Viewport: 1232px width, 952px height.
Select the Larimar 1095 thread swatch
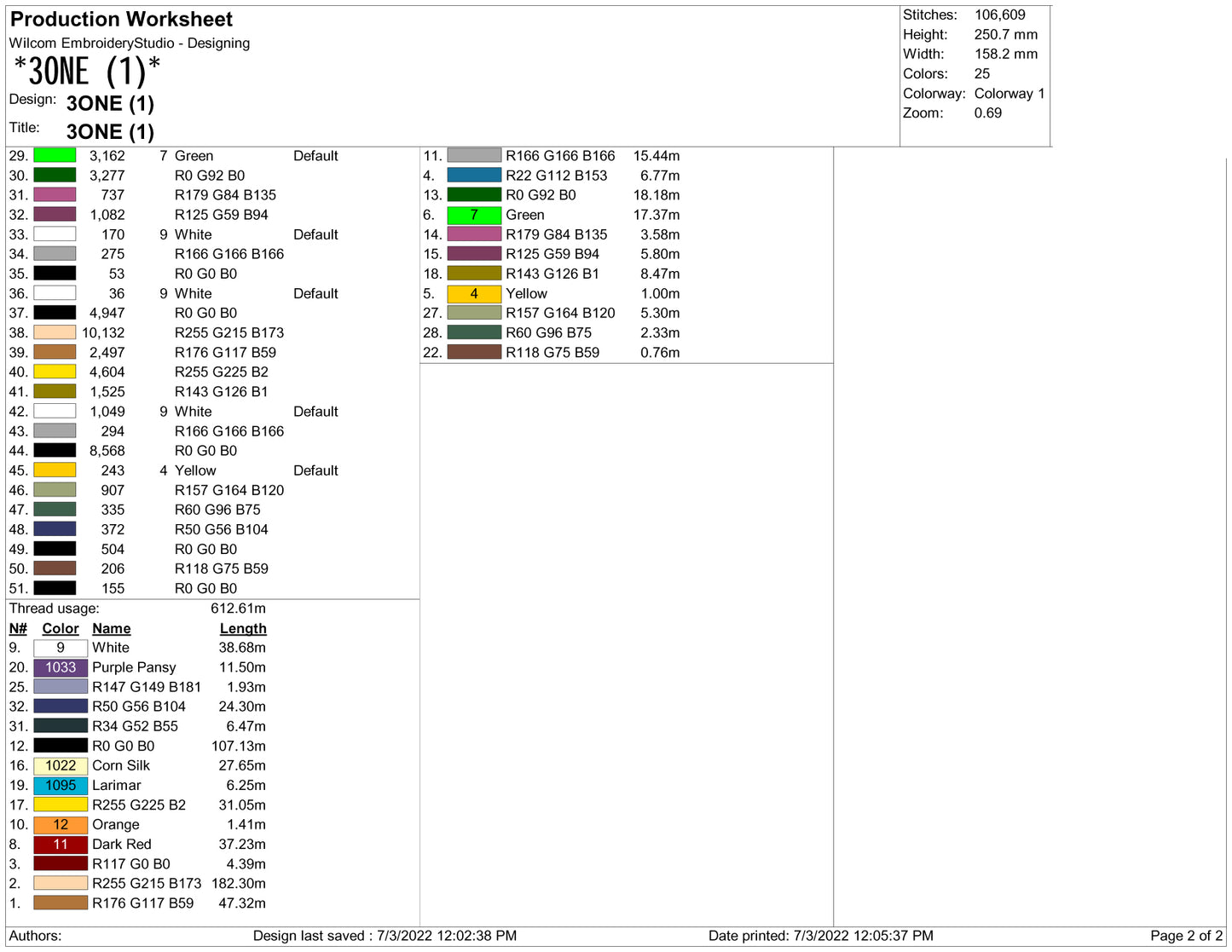coord(61,785)
